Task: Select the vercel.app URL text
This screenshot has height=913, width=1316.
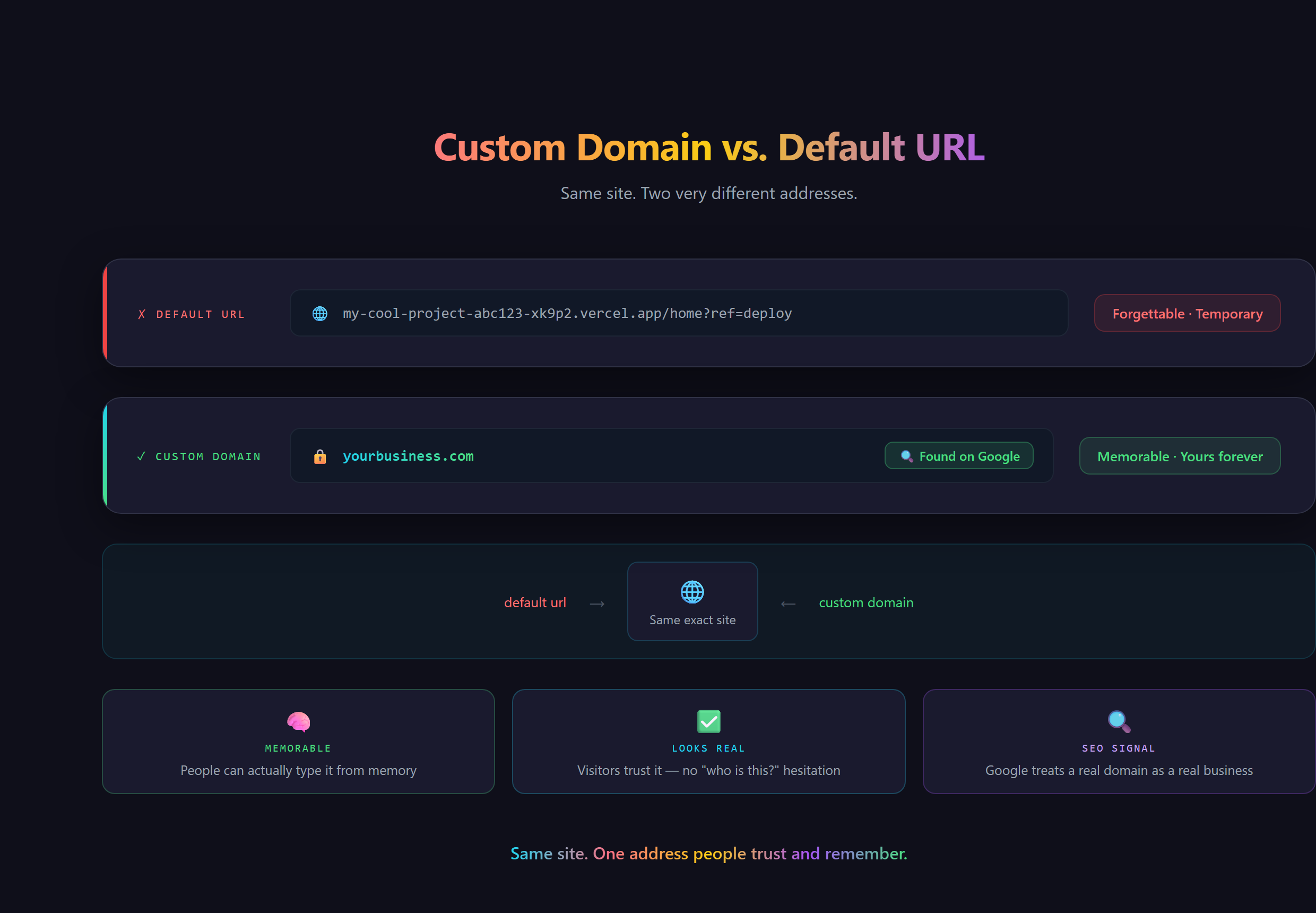Action: pos(567,314)
